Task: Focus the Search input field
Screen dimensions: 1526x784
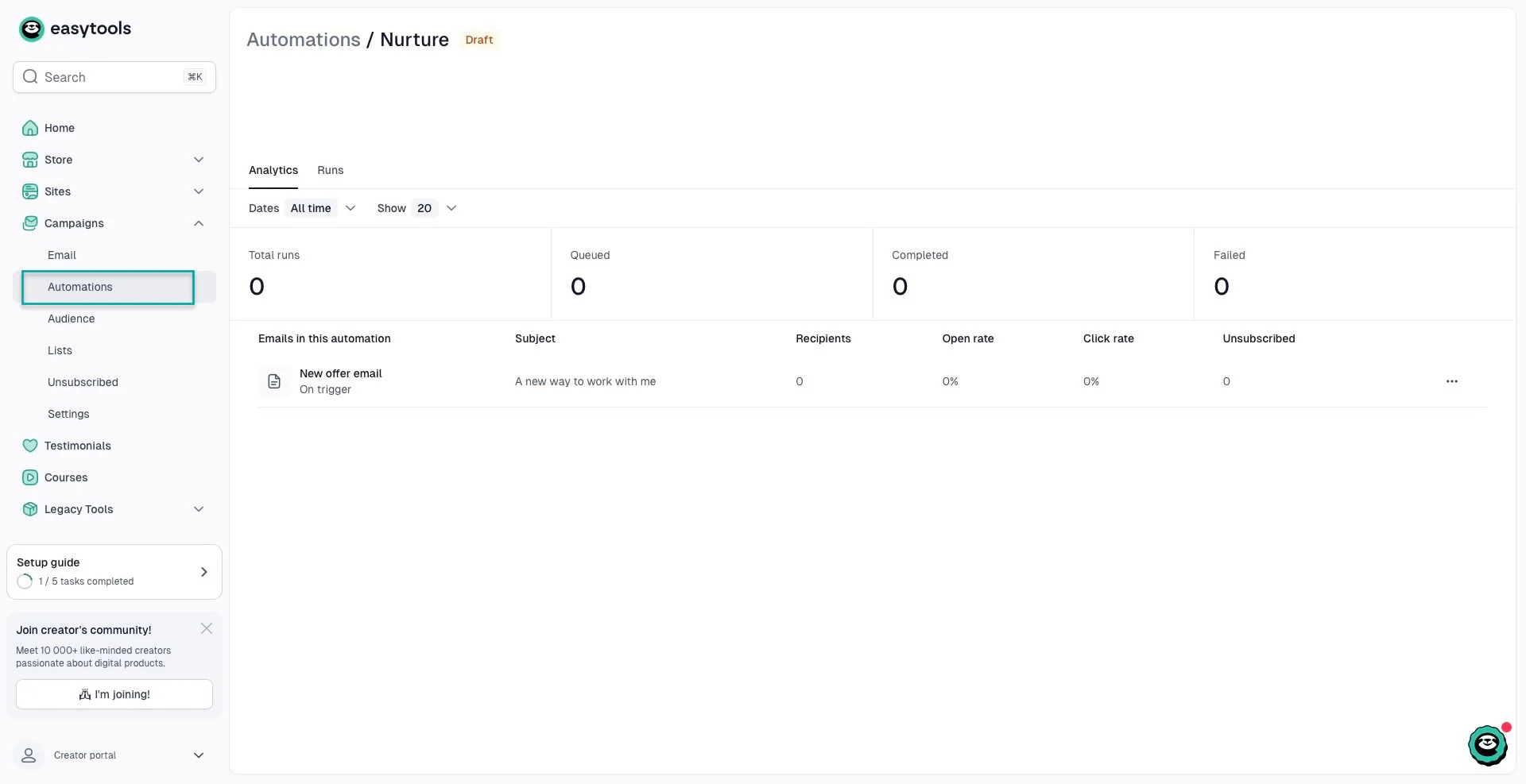Action: pos(114,77)
